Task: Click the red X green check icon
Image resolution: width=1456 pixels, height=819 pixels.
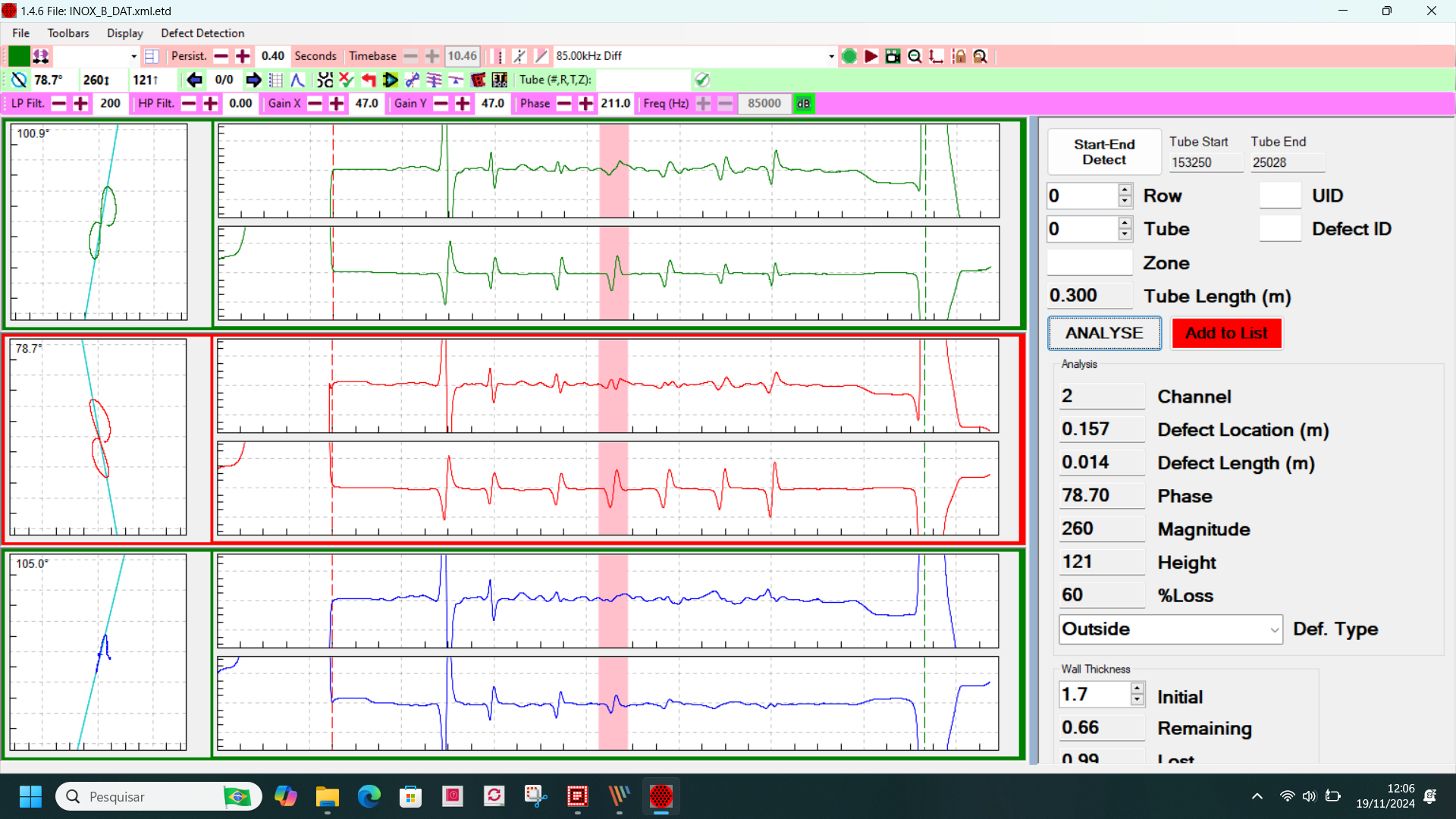Action: click(347, 80)
